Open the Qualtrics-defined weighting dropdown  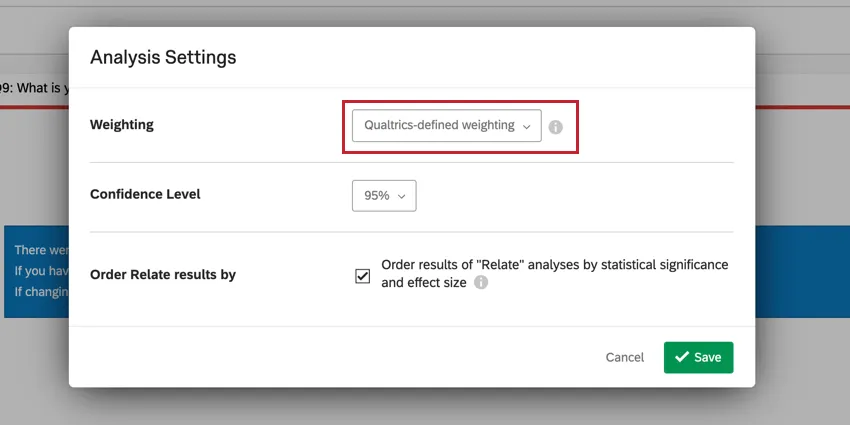[x=446, y=126]
